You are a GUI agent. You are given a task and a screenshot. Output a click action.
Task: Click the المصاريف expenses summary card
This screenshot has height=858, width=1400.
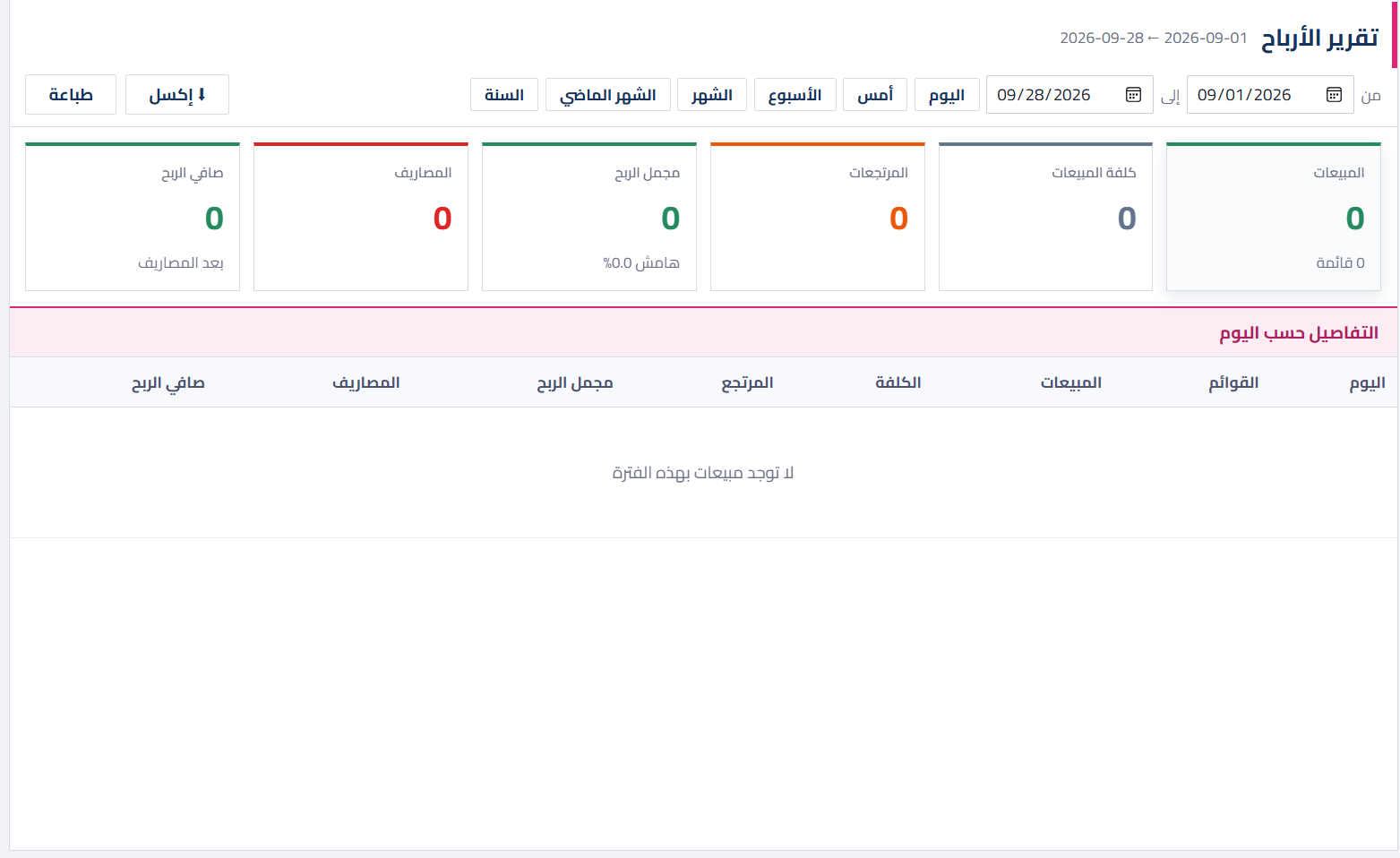[361, 217]
